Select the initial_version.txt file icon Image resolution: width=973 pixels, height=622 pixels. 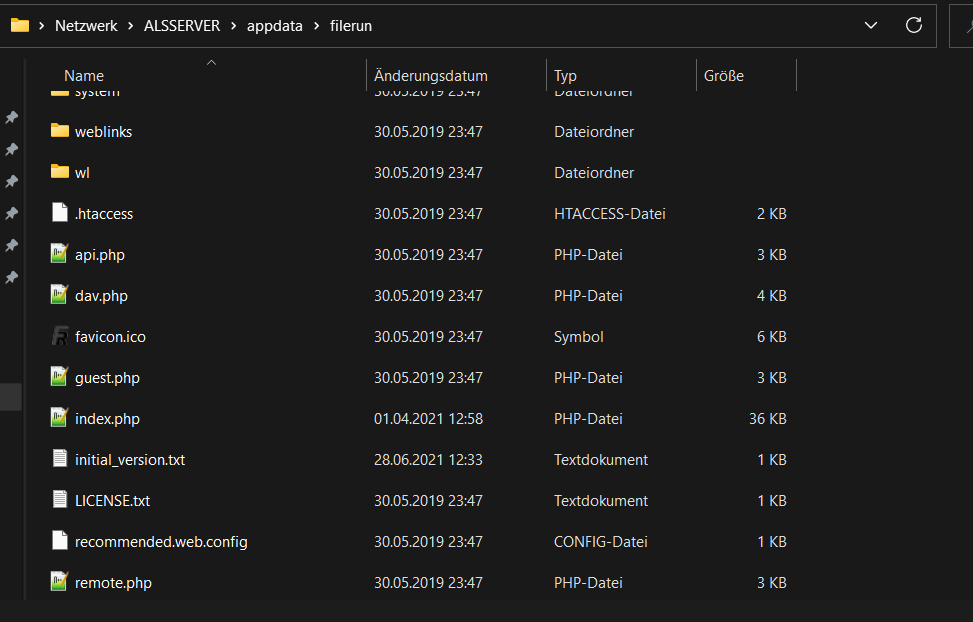pos(60,458)
